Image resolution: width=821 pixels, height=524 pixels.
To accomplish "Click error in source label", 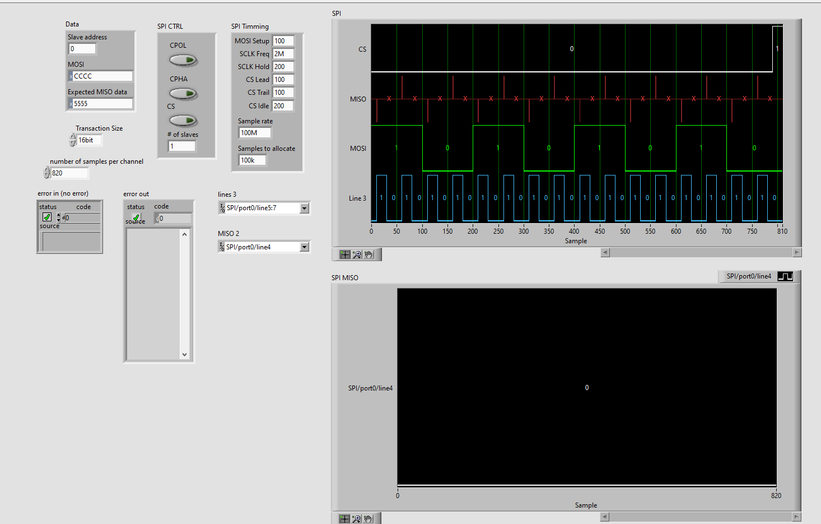I will click(50, 226).
